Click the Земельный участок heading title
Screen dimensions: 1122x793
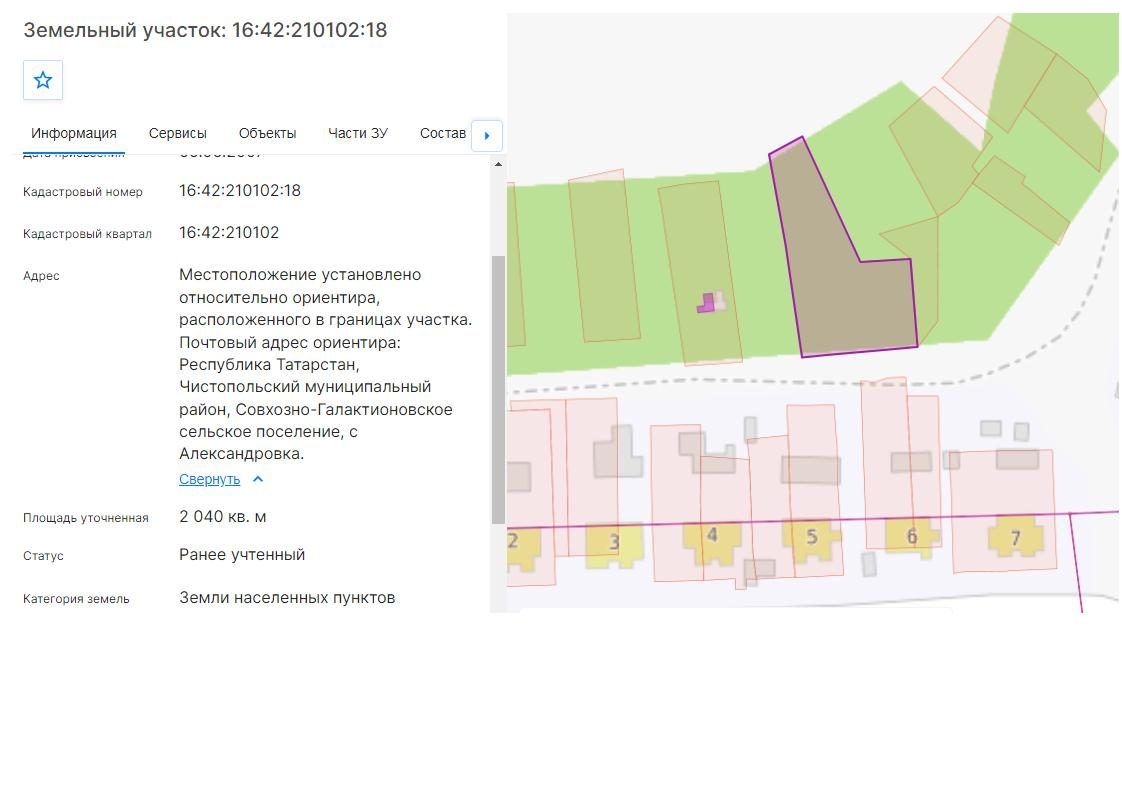coord(205,30)
